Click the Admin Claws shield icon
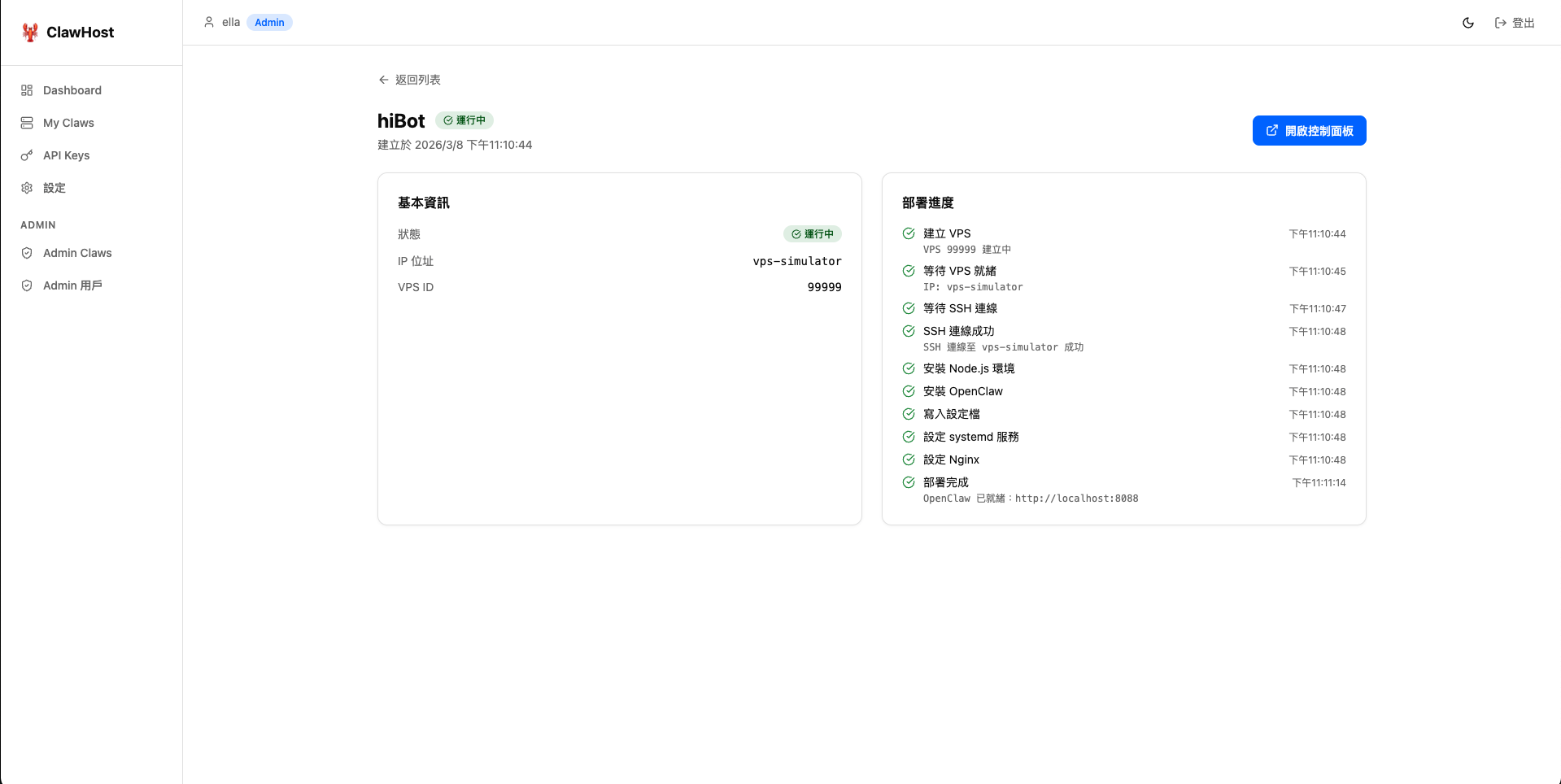The height and width of the screenshot is (784, 1561). (x=27, y=253)
